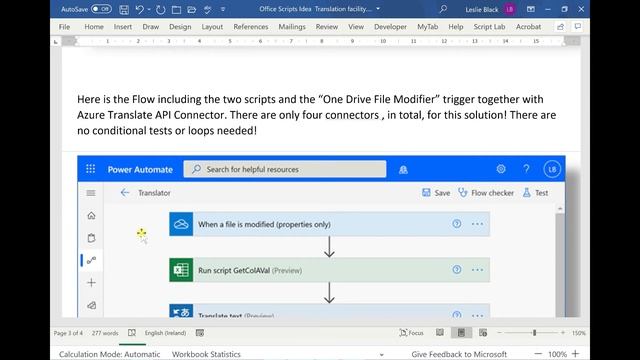Click Ribbon Display Options icon

click(x=531, y=9)
